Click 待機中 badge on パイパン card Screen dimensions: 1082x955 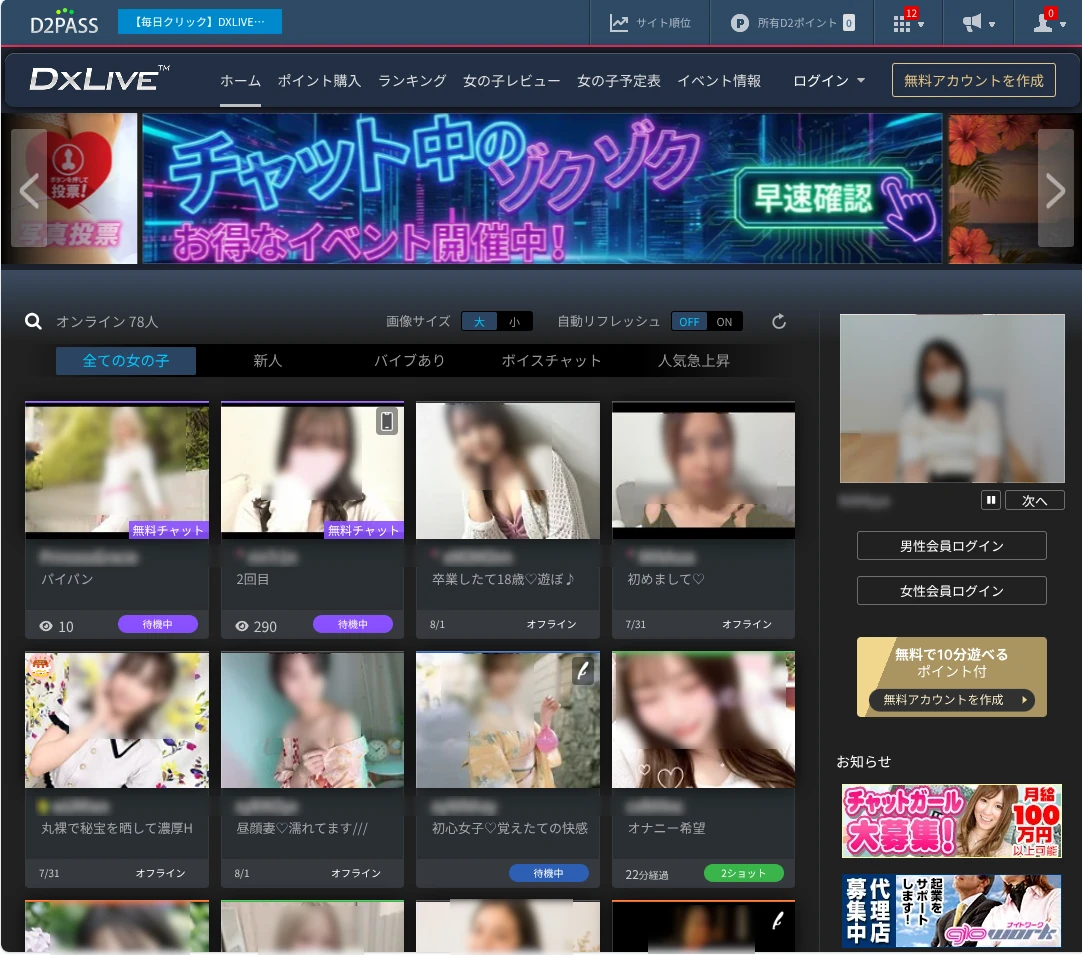click(157, 624)
